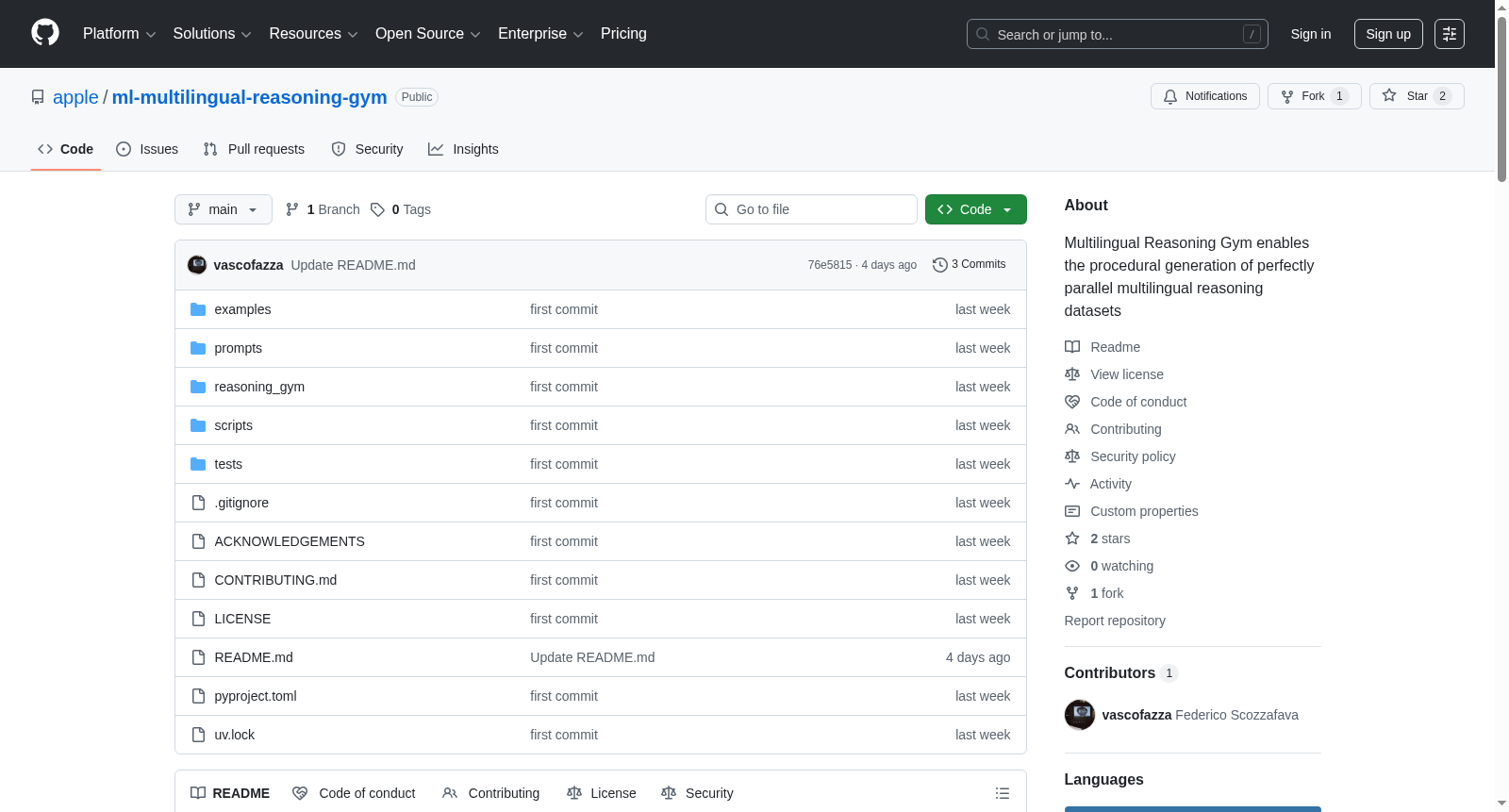
Task: Click the examples folder icon
Action: click(x=198, y=309)
